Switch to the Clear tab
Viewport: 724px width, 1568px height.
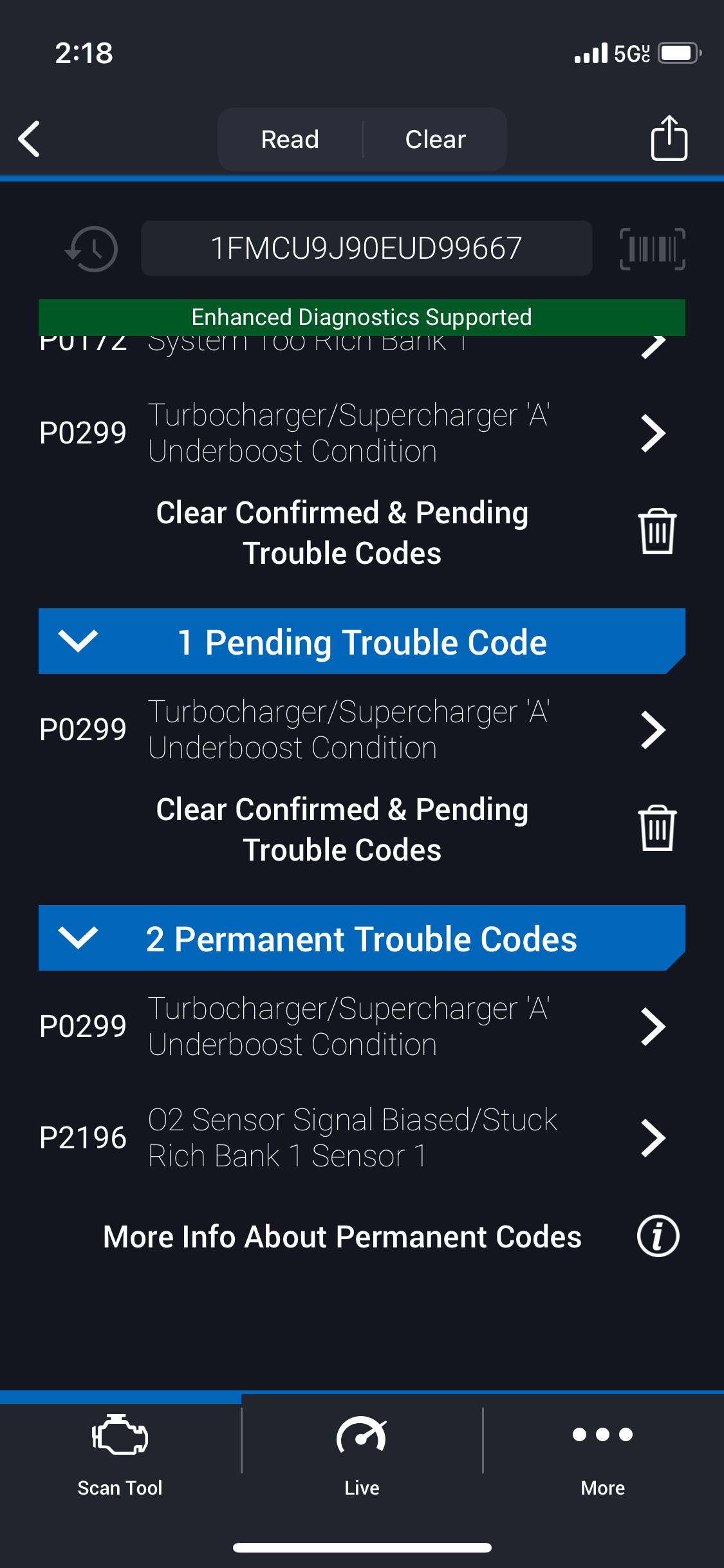pyautogui.click(x=435, y=139)
